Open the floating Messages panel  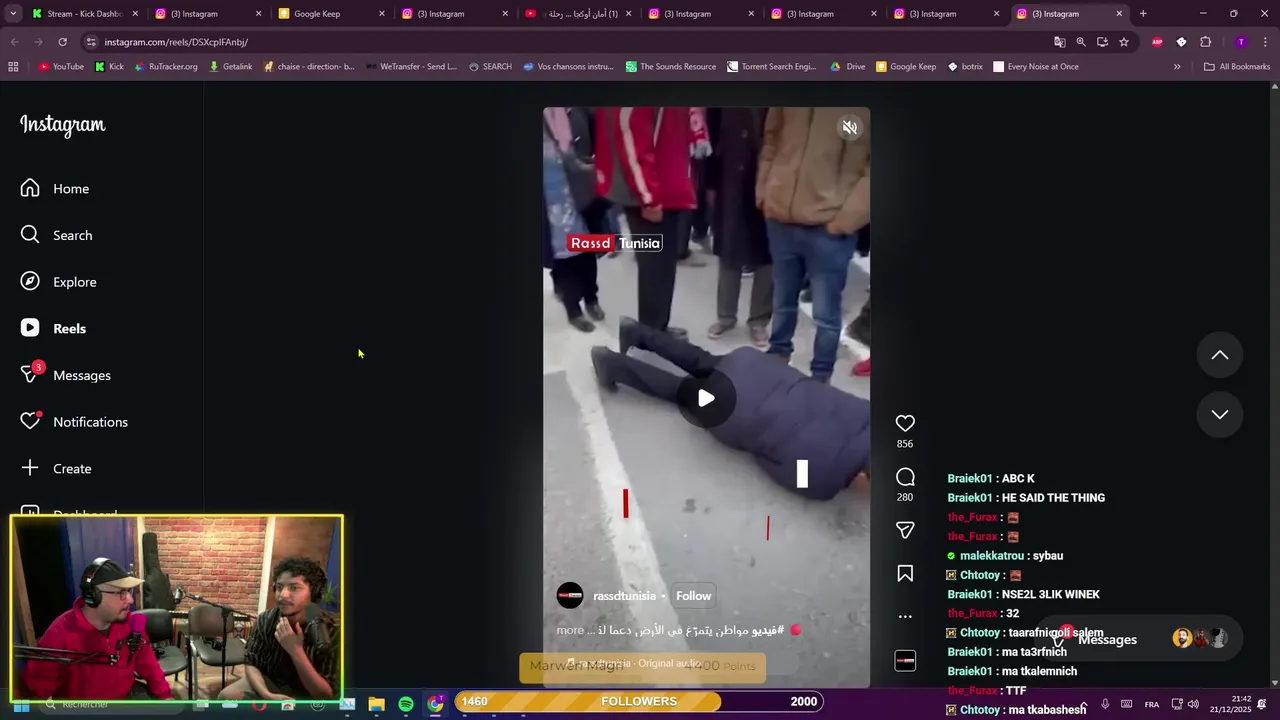tap(1140, 639)
